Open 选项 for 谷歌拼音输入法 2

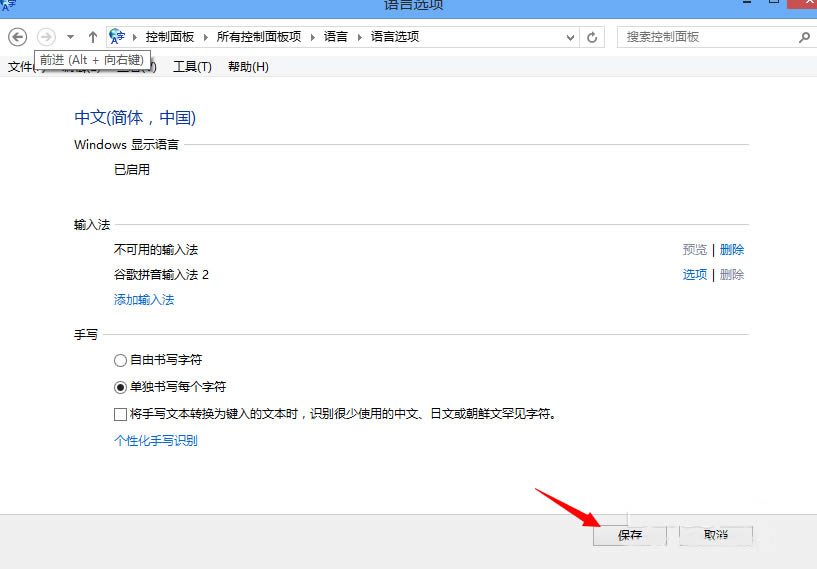click(695, 275)
